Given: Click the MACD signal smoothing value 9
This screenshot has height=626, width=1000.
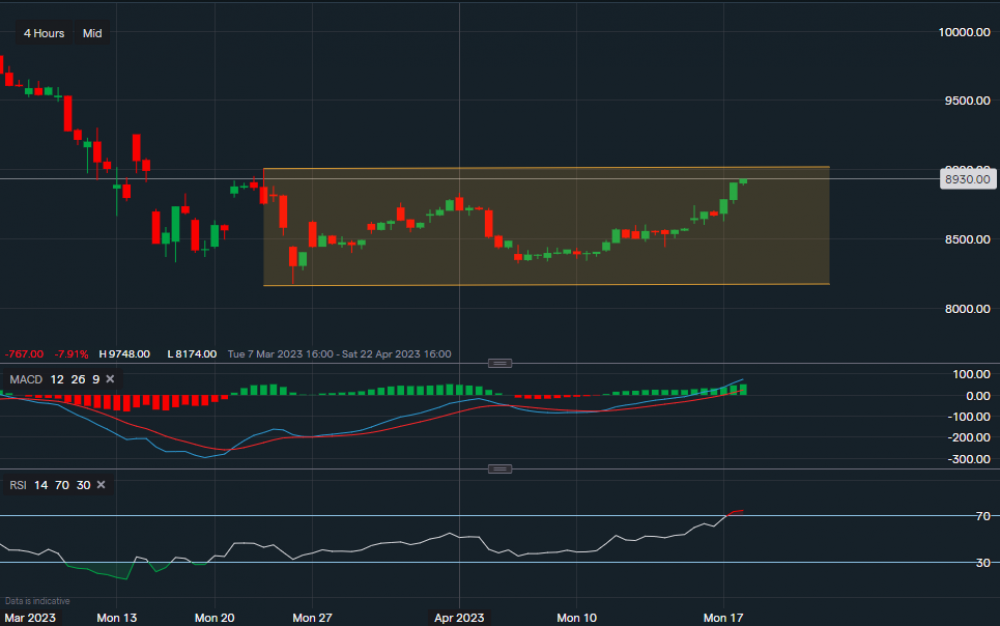Looking at the screenshot, I should point(94,379).
